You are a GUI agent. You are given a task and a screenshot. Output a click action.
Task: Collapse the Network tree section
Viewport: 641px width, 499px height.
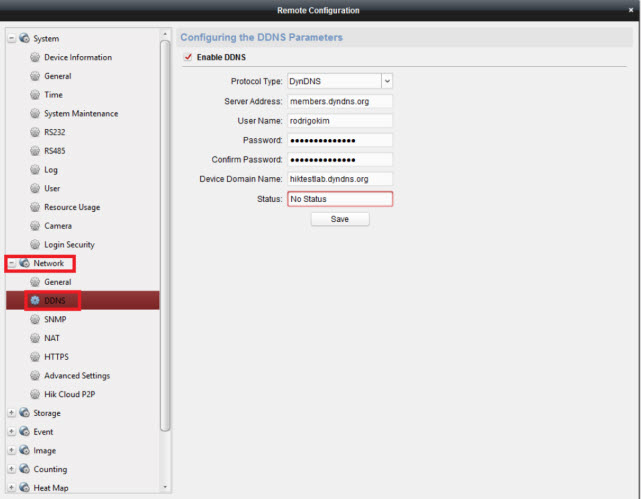[x=11, y=264]
